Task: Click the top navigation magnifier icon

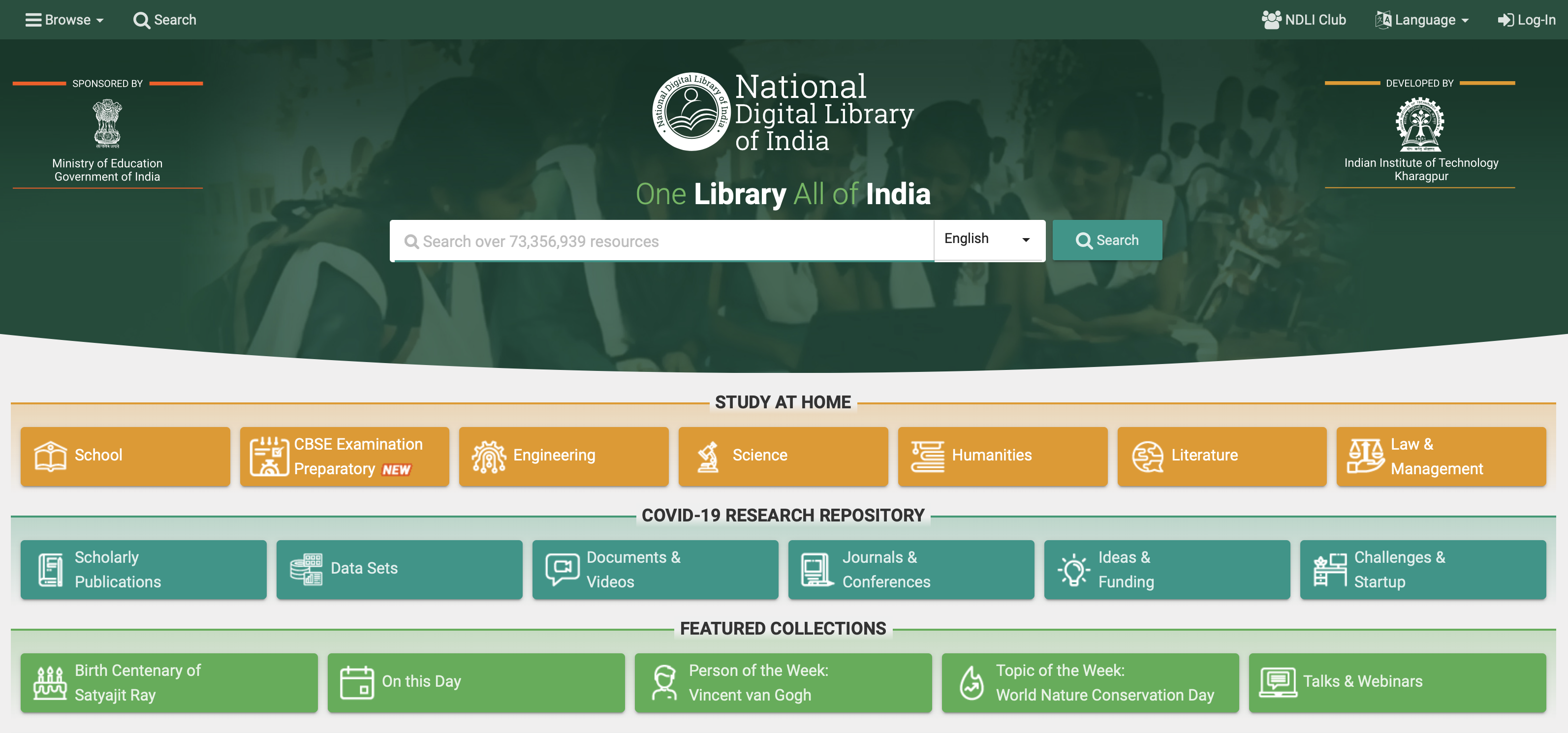Action: point(142,20)
